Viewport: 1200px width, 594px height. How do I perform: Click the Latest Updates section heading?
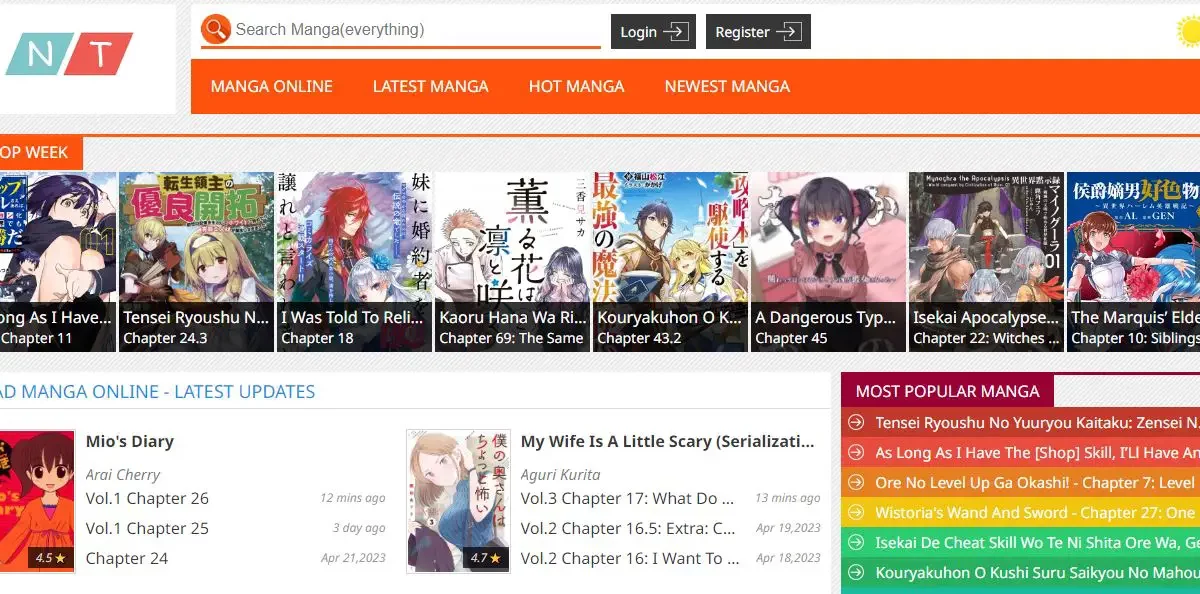(x=157, y=392)
